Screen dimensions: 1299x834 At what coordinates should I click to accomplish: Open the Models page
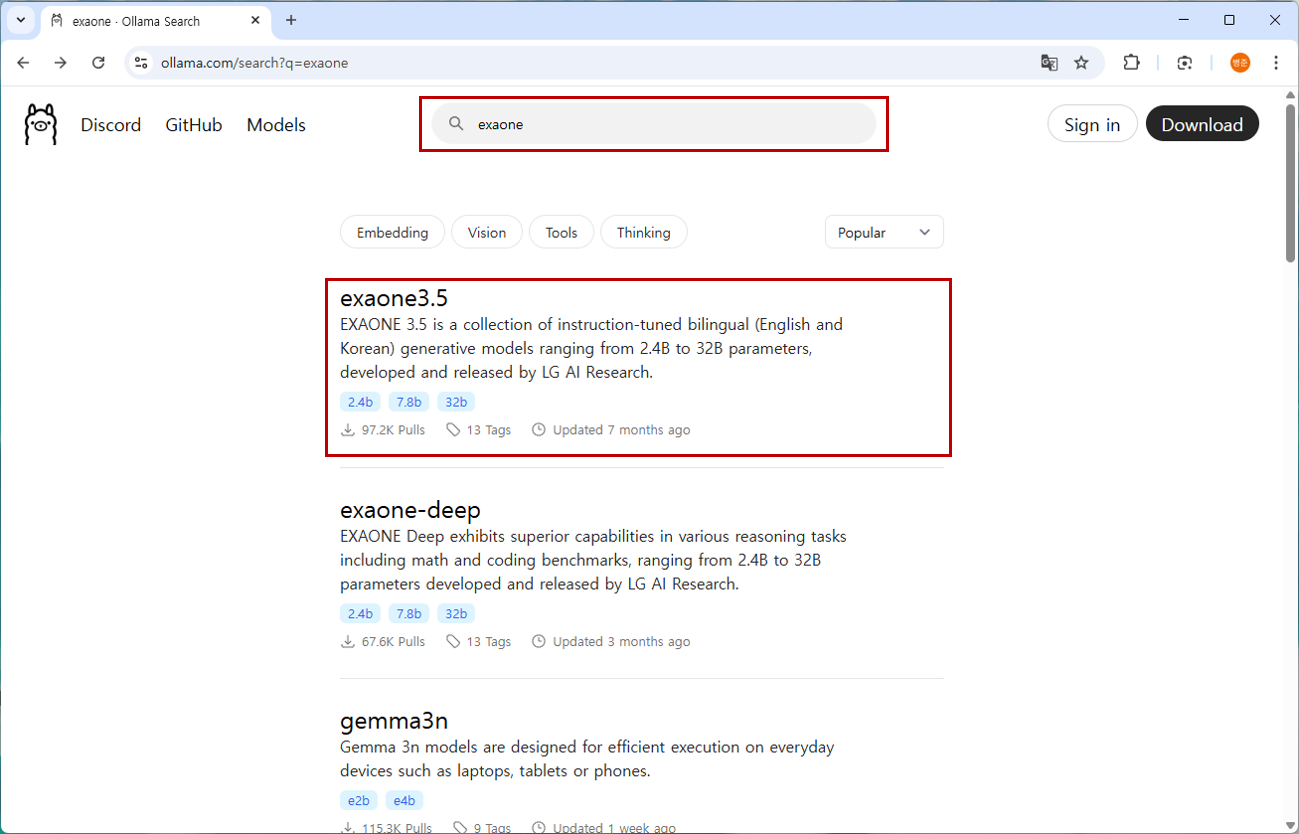[x=276, y=125]
